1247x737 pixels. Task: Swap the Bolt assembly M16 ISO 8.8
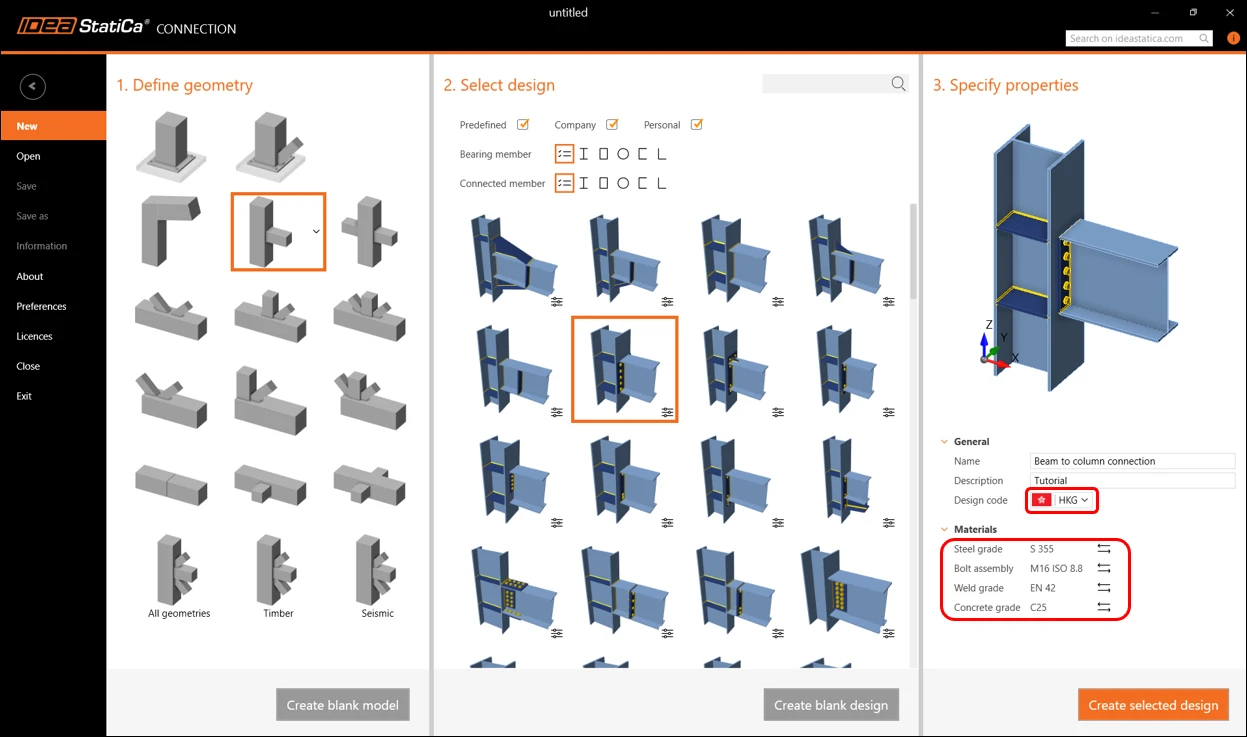[1104, 568]
